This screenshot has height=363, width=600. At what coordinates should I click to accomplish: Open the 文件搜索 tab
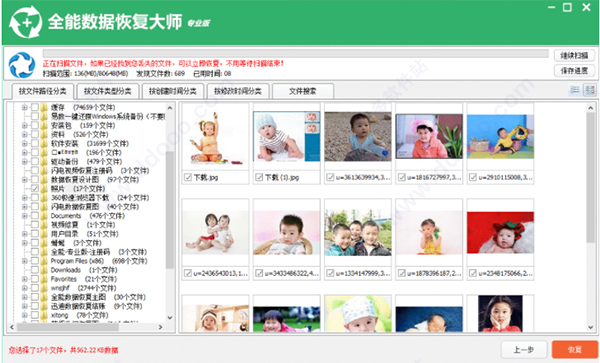tap(303, 91)
